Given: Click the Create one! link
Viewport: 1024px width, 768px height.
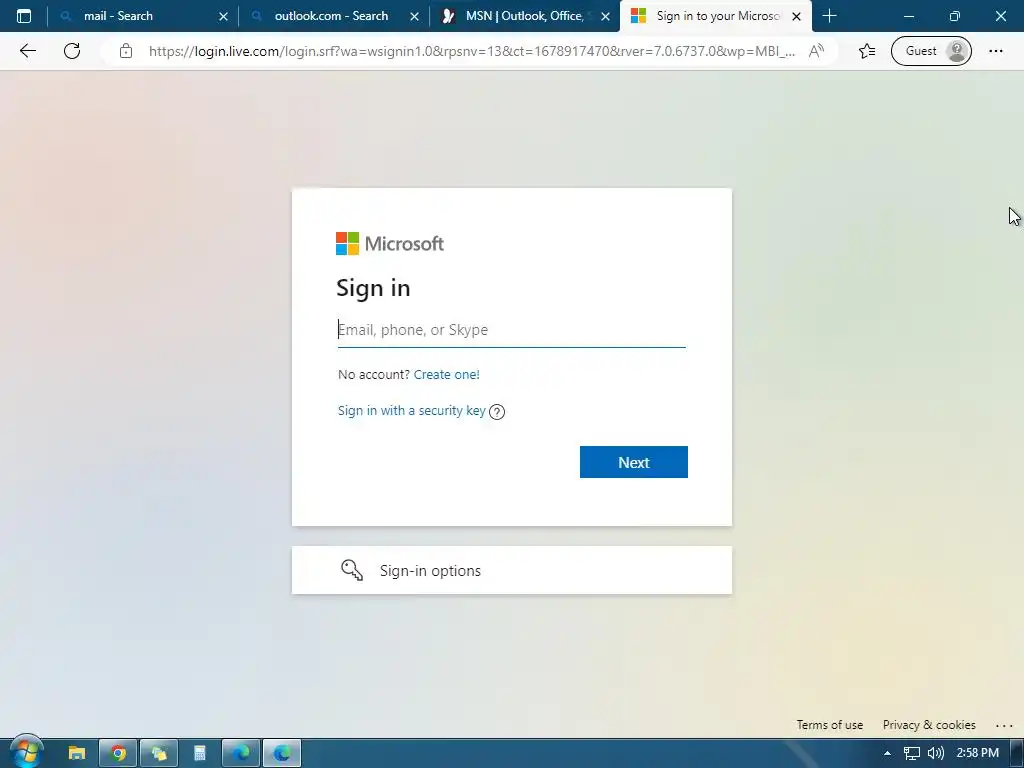Looking at the screenshot, I should (x=447, y=374).
